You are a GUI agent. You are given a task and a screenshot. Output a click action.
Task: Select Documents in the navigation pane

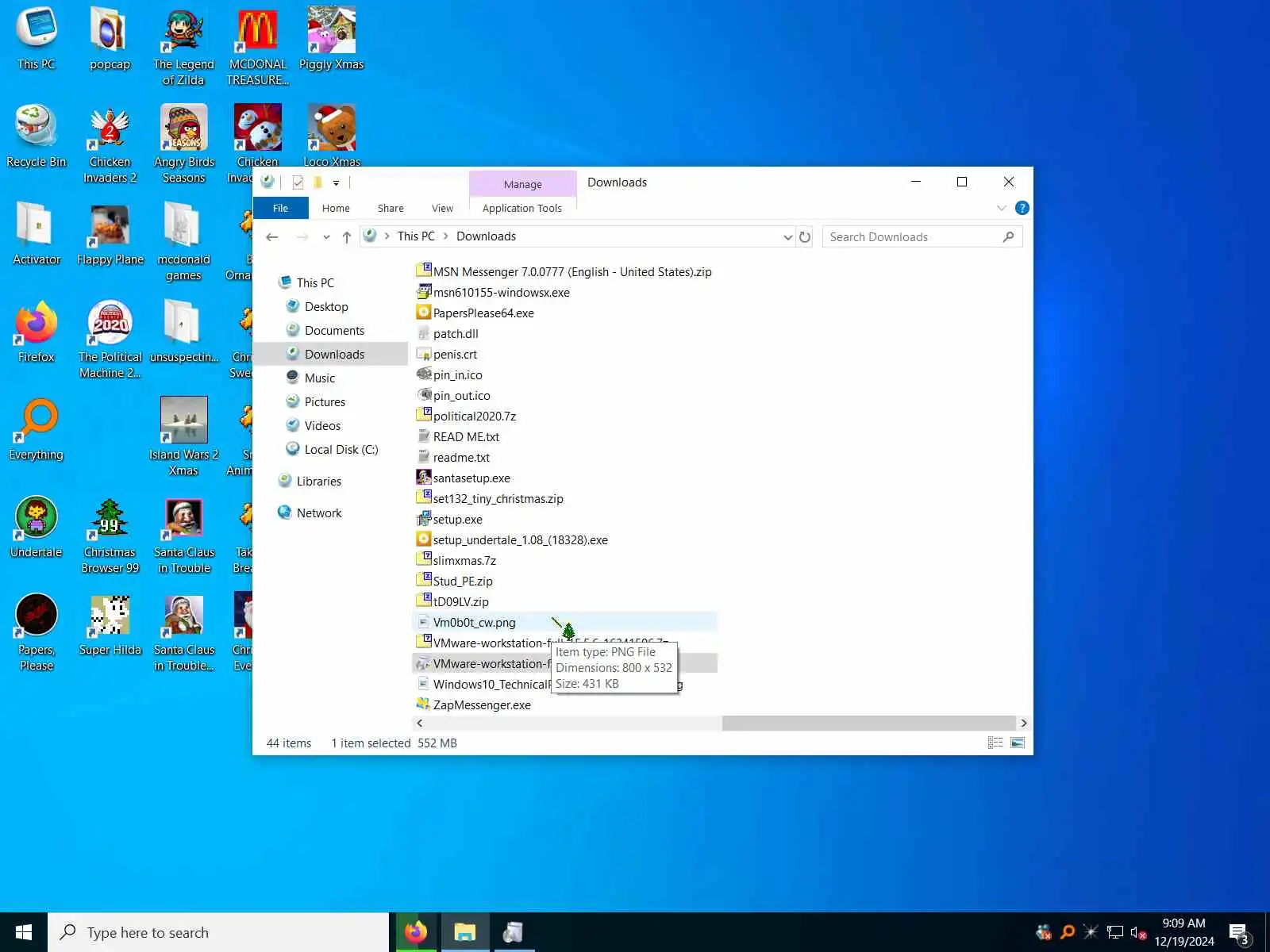[334, 330]
